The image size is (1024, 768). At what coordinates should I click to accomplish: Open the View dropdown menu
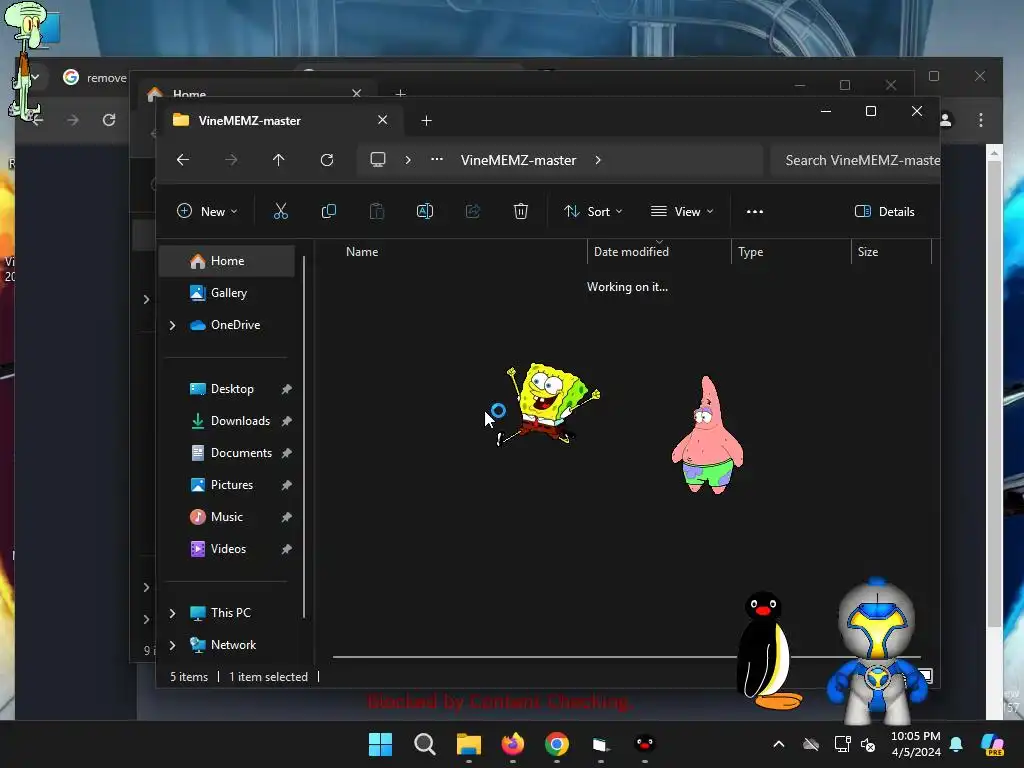pos(682,211)
